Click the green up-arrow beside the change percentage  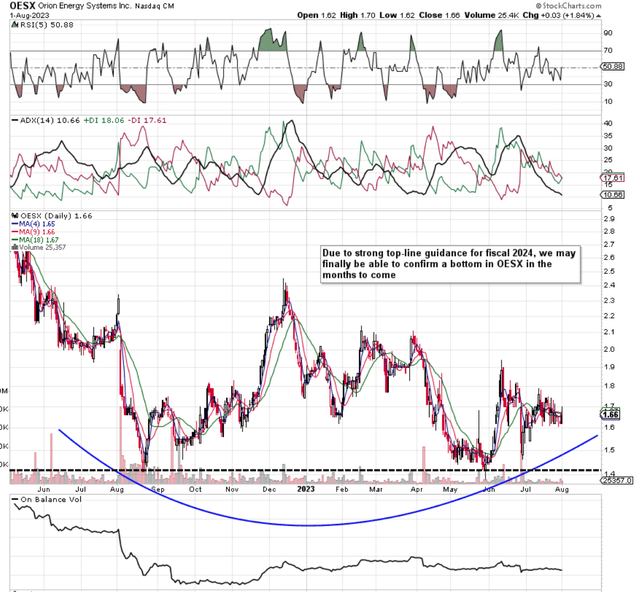598,16
